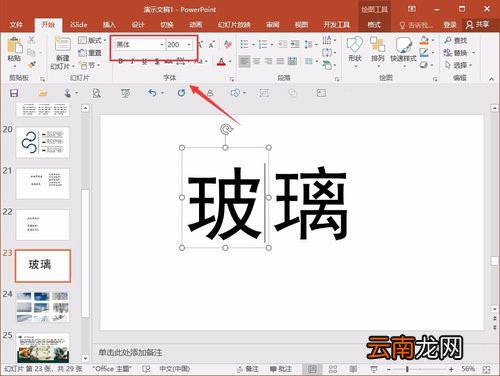Select slide 20 thumbnail
The image size is (500, 376).
[43, 142]
